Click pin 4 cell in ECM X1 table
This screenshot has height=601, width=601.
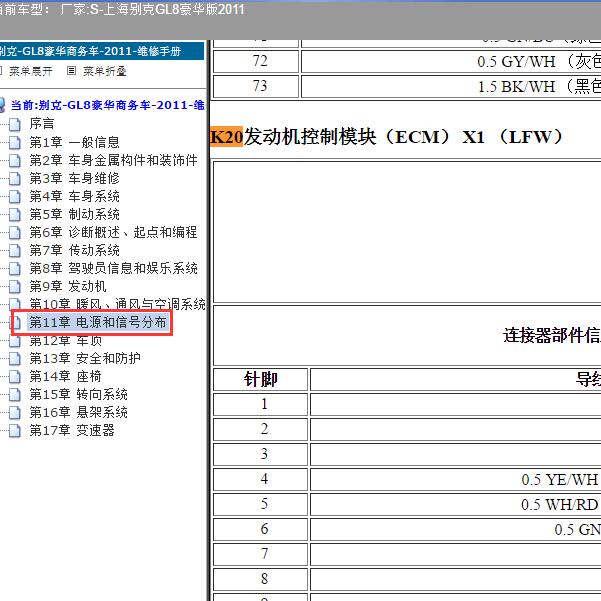261,479
